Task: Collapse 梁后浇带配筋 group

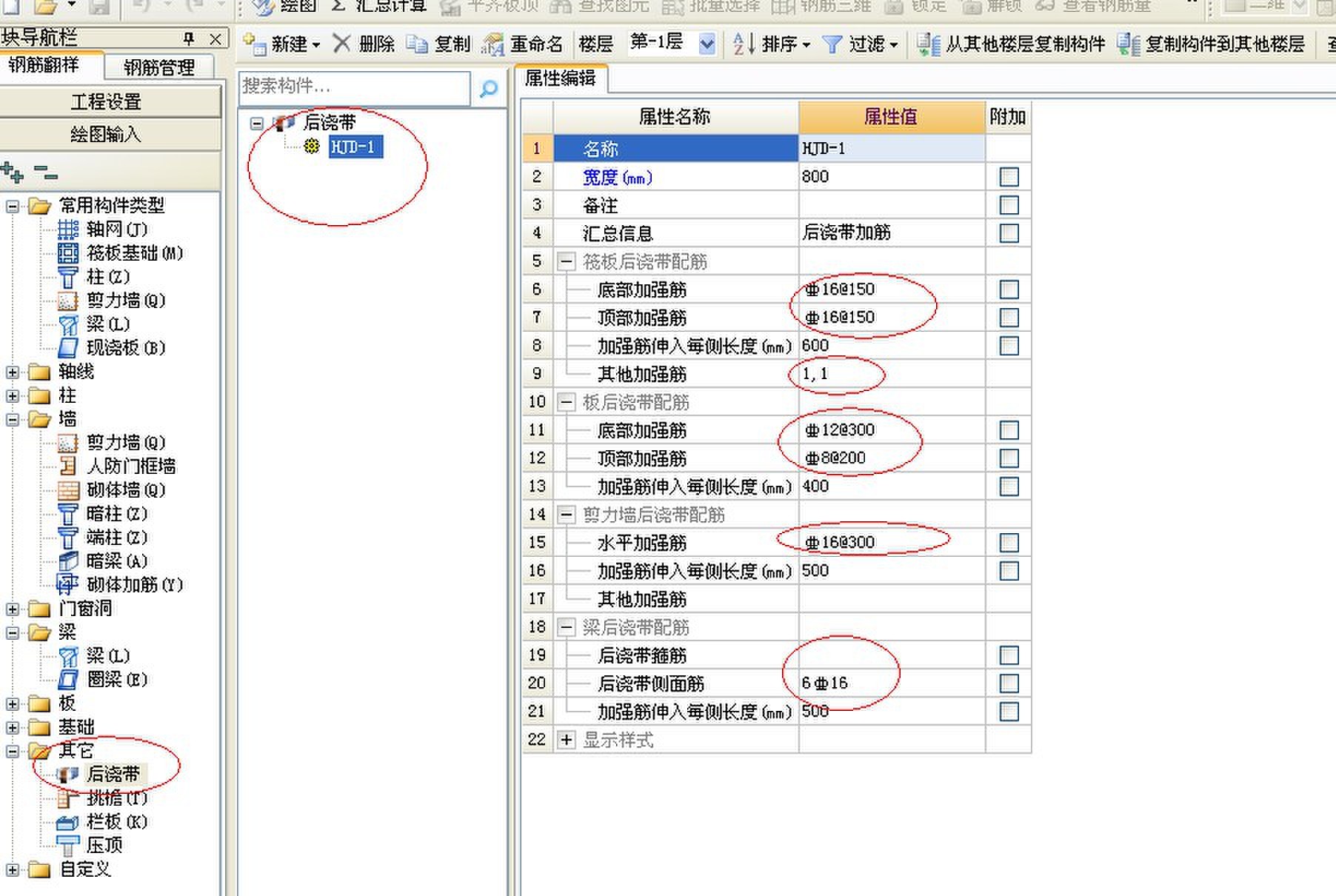Action: tap(566, 627)
